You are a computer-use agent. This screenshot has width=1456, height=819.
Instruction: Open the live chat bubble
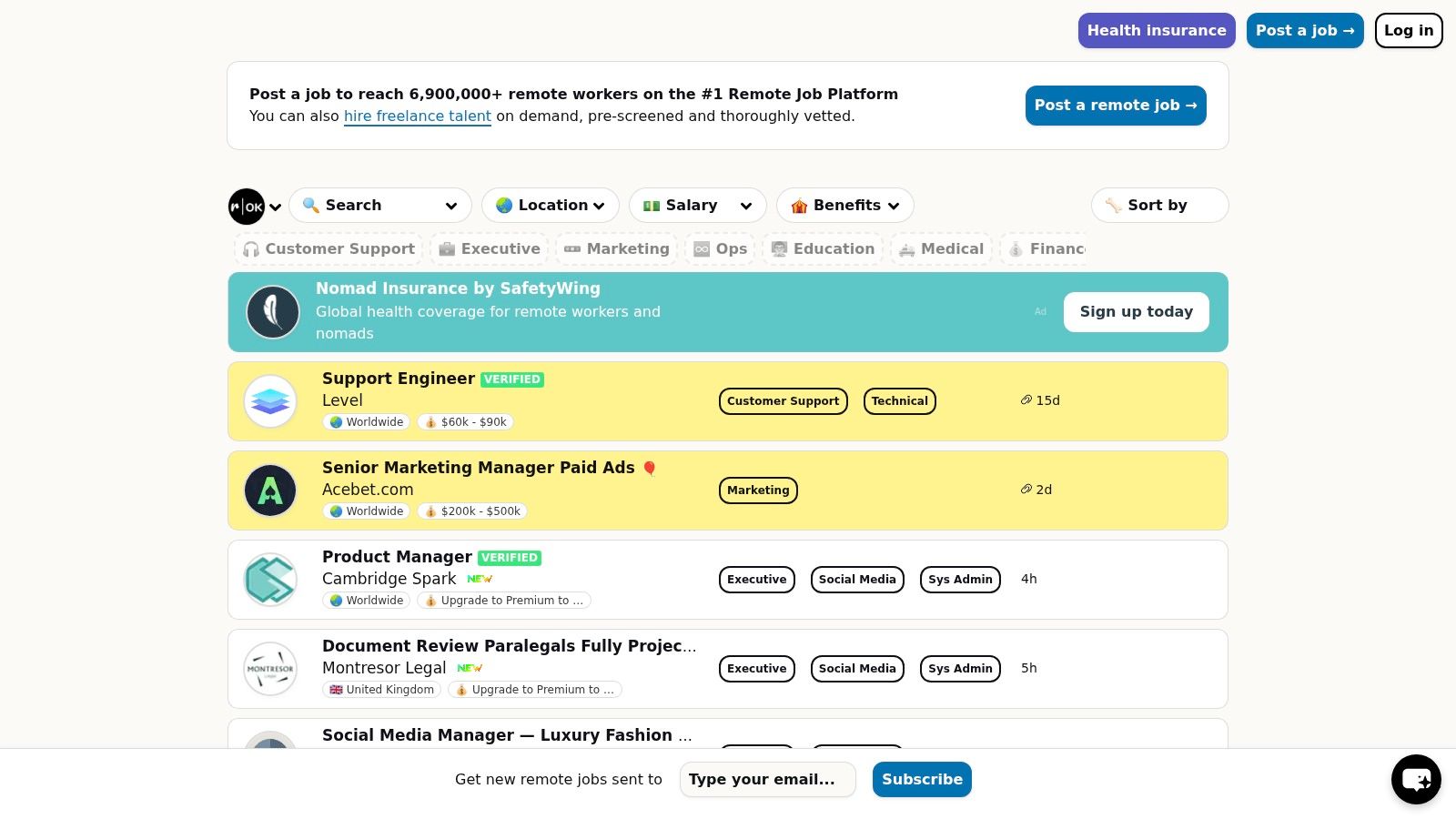(x=1416, y=780)
